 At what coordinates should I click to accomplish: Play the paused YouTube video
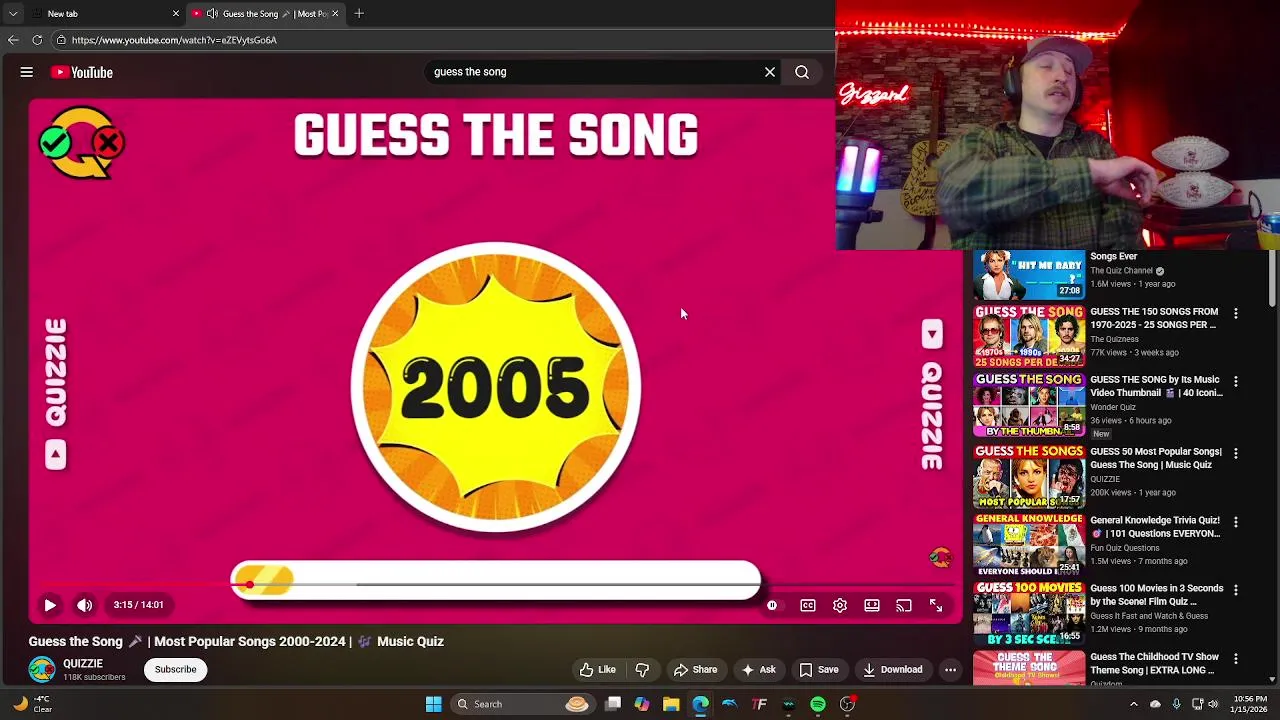coord(50,605)
